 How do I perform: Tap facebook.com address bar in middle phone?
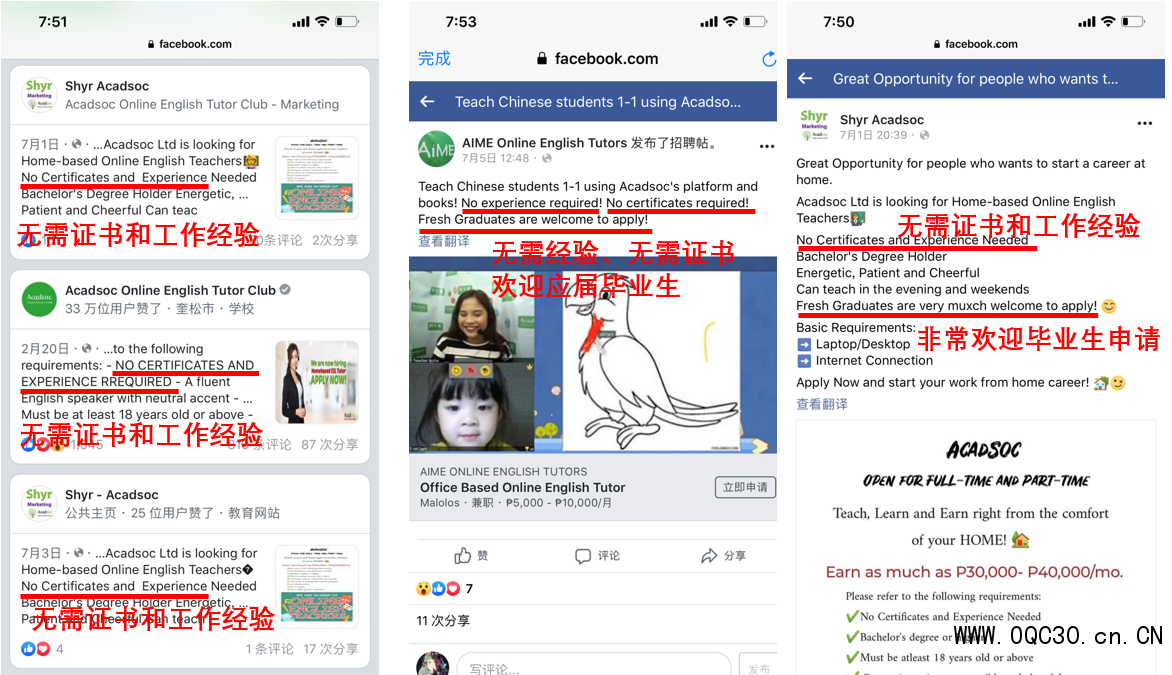pyautogui.click(x=598, y=58)
